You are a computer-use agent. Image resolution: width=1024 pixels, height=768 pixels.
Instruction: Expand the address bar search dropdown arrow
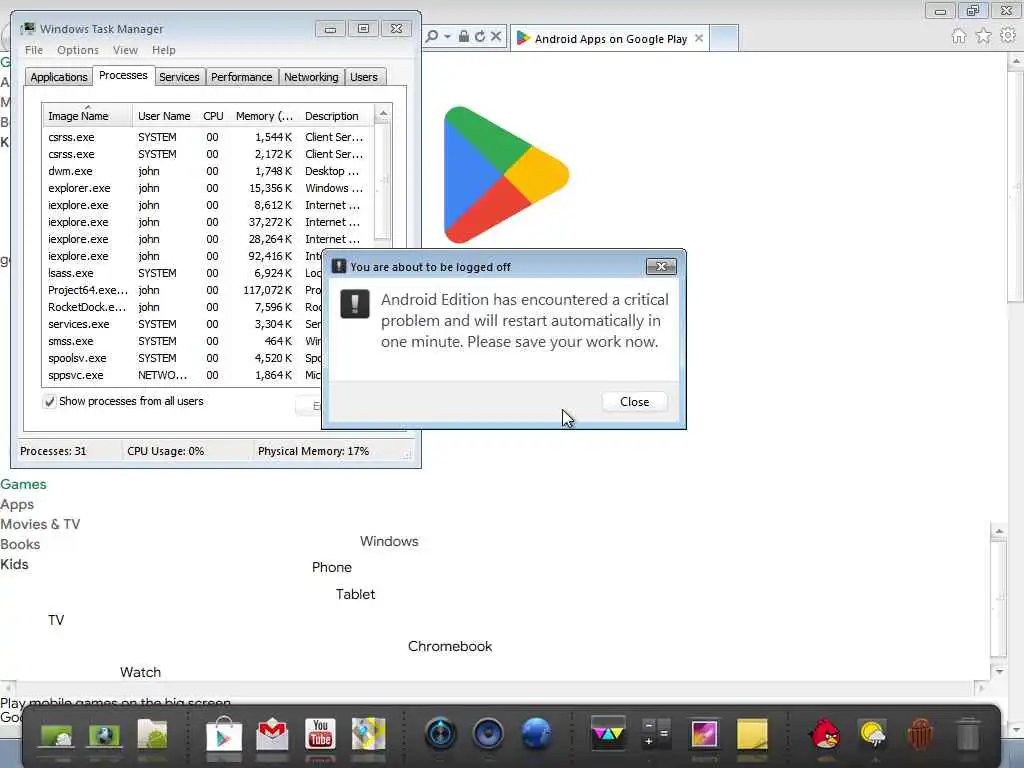pos(447,37)
